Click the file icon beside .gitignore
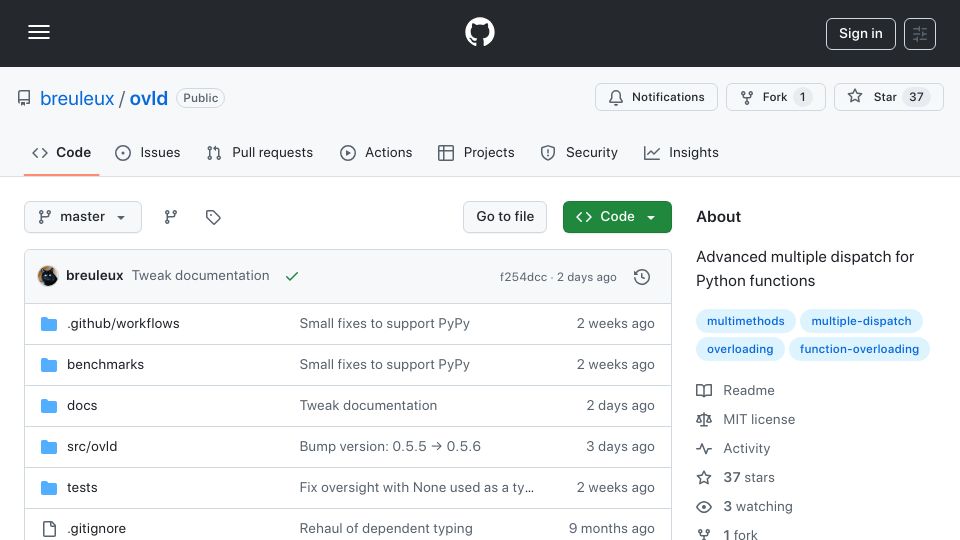 tap(49, 528)
